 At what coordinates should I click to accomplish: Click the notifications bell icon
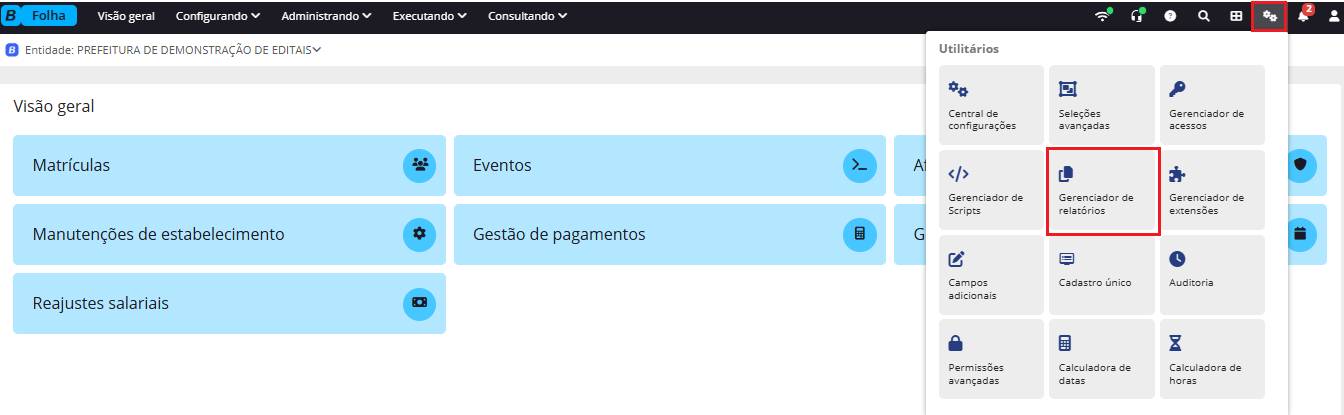(1303, 16)
